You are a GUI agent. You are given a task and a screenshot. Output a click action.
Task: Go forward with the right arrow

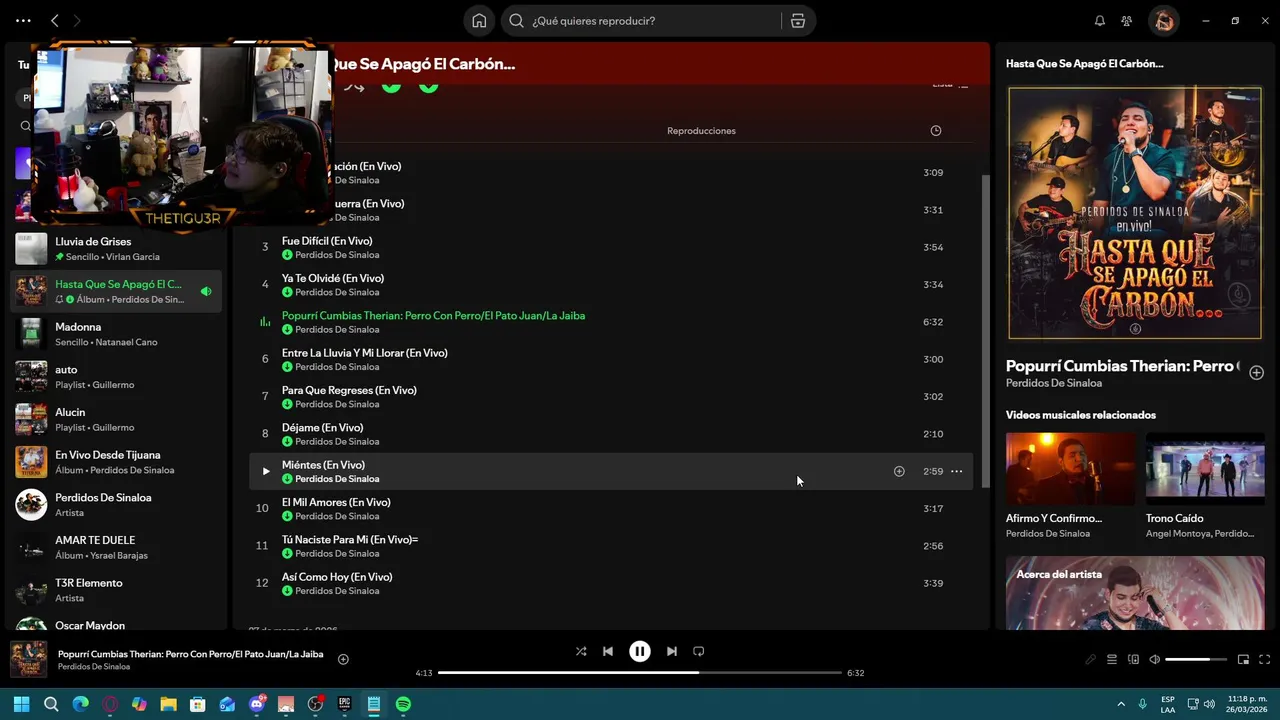point(77,21)
